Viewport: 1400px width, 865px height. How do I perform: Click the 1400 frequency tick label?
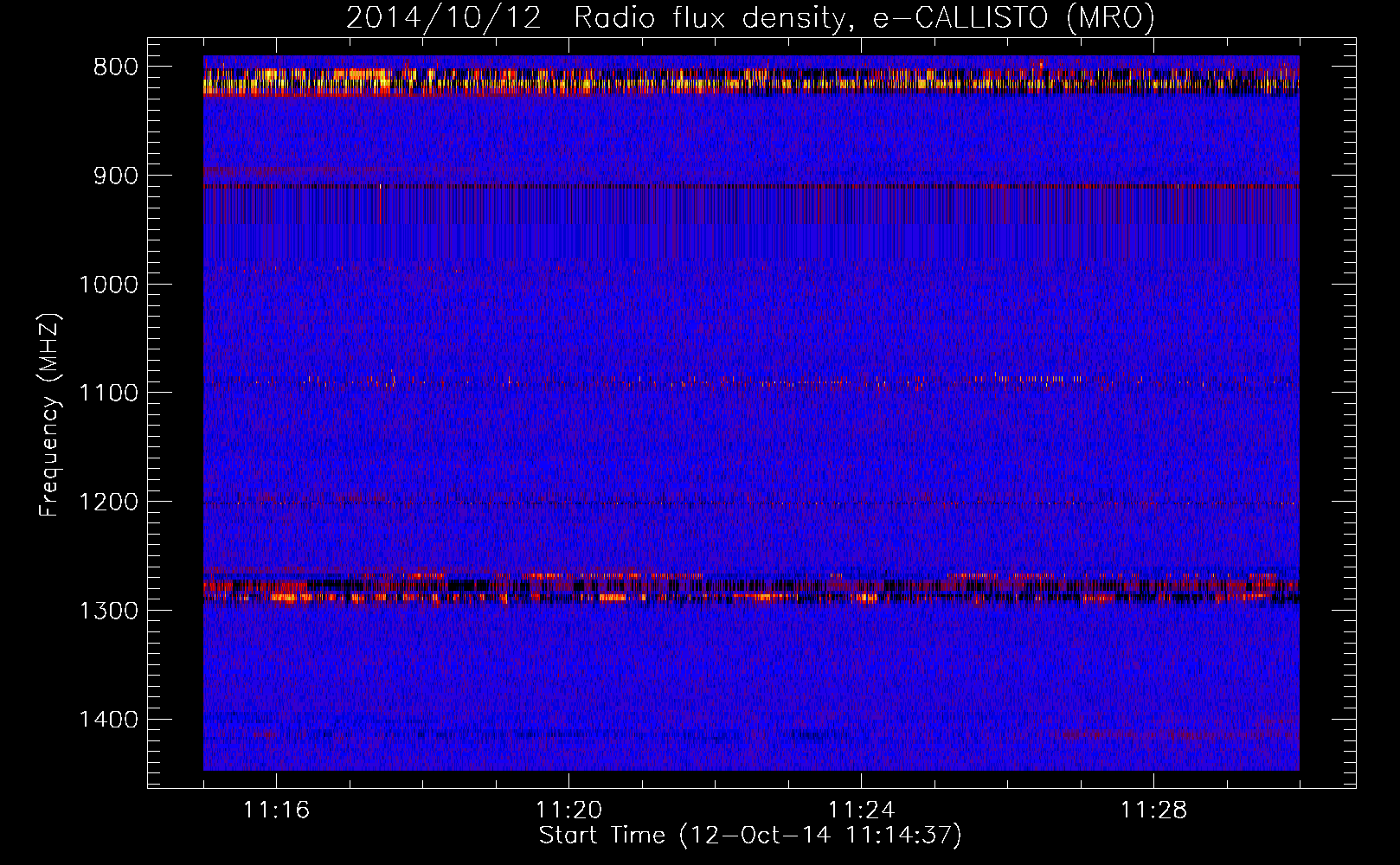[108, 720]
